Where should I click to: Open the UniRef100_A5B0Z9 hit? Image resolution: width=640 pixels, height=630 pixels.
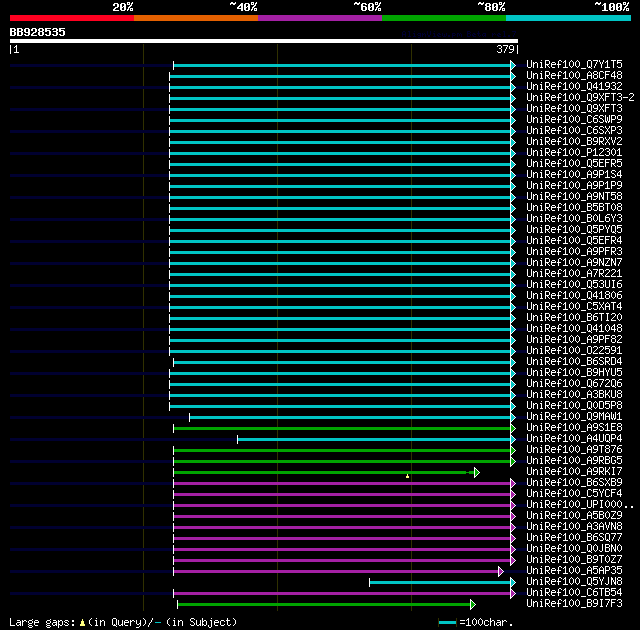click(574, 516)
